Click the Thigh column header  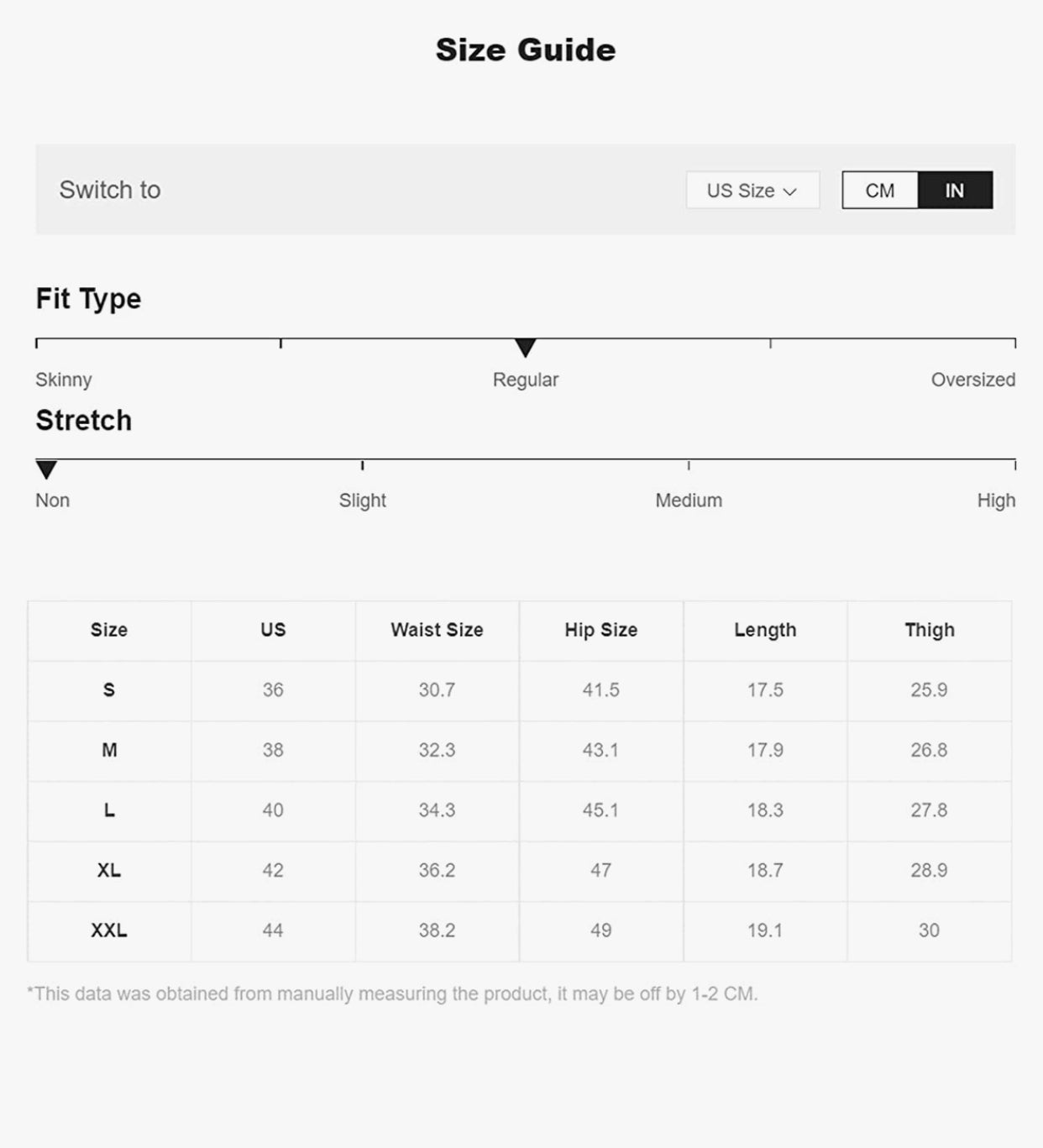(x=929, y=630)
